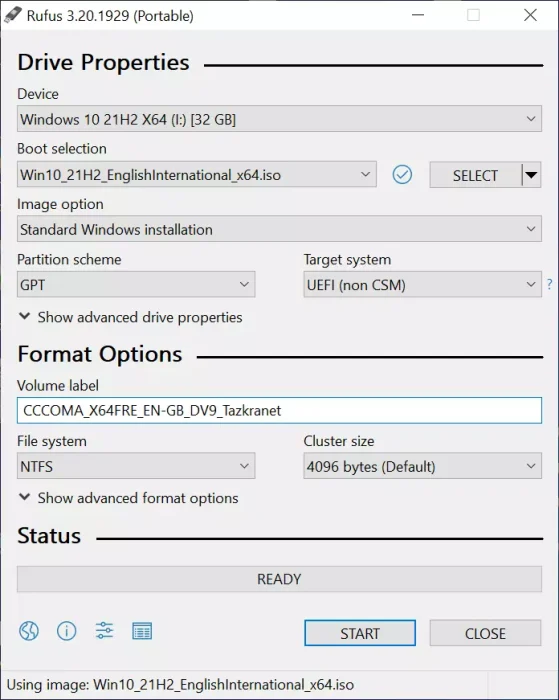
Task: Open the Device dropdown
Action: pos(280,119)
